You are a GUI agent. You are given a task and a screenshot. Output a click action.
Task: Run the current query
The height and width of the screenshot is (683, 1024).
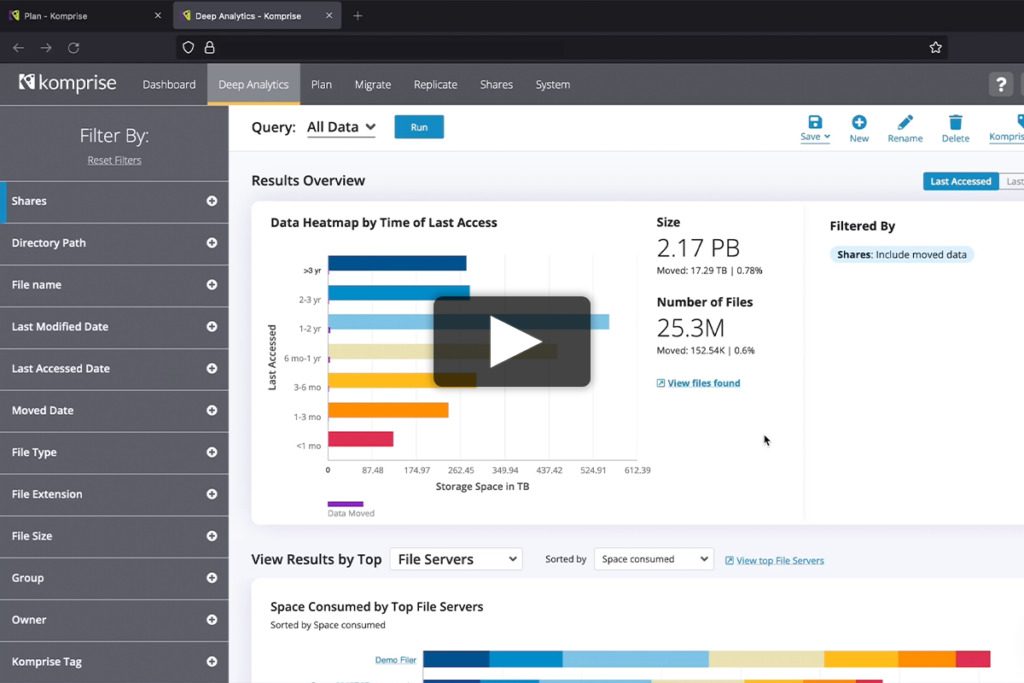pyautogui.click(x=418, y=127)
